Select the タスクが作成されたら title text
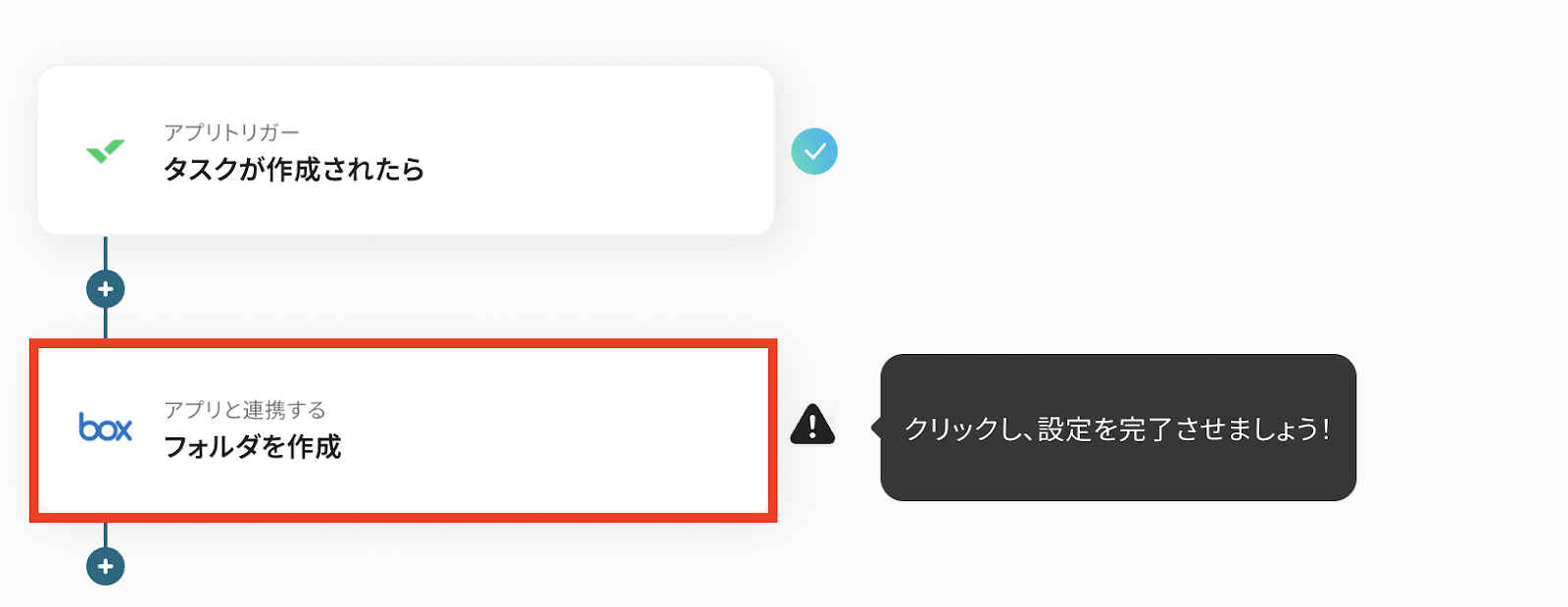The height and width of the screenshot is (607, 1568). pyautogui.click(x=294, y=170)
